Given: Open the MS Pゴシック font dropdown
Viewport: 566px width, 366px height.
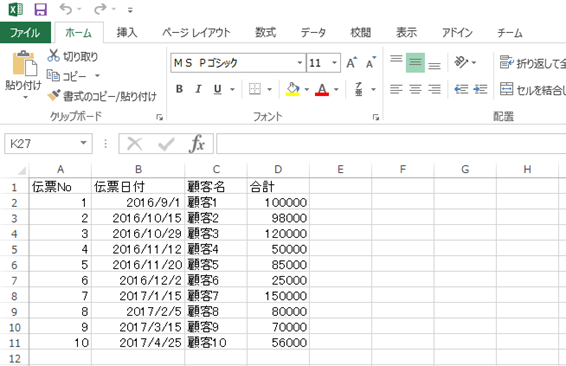Looking at the screenshot, I should pyautogui.click(x=300, y=63).
